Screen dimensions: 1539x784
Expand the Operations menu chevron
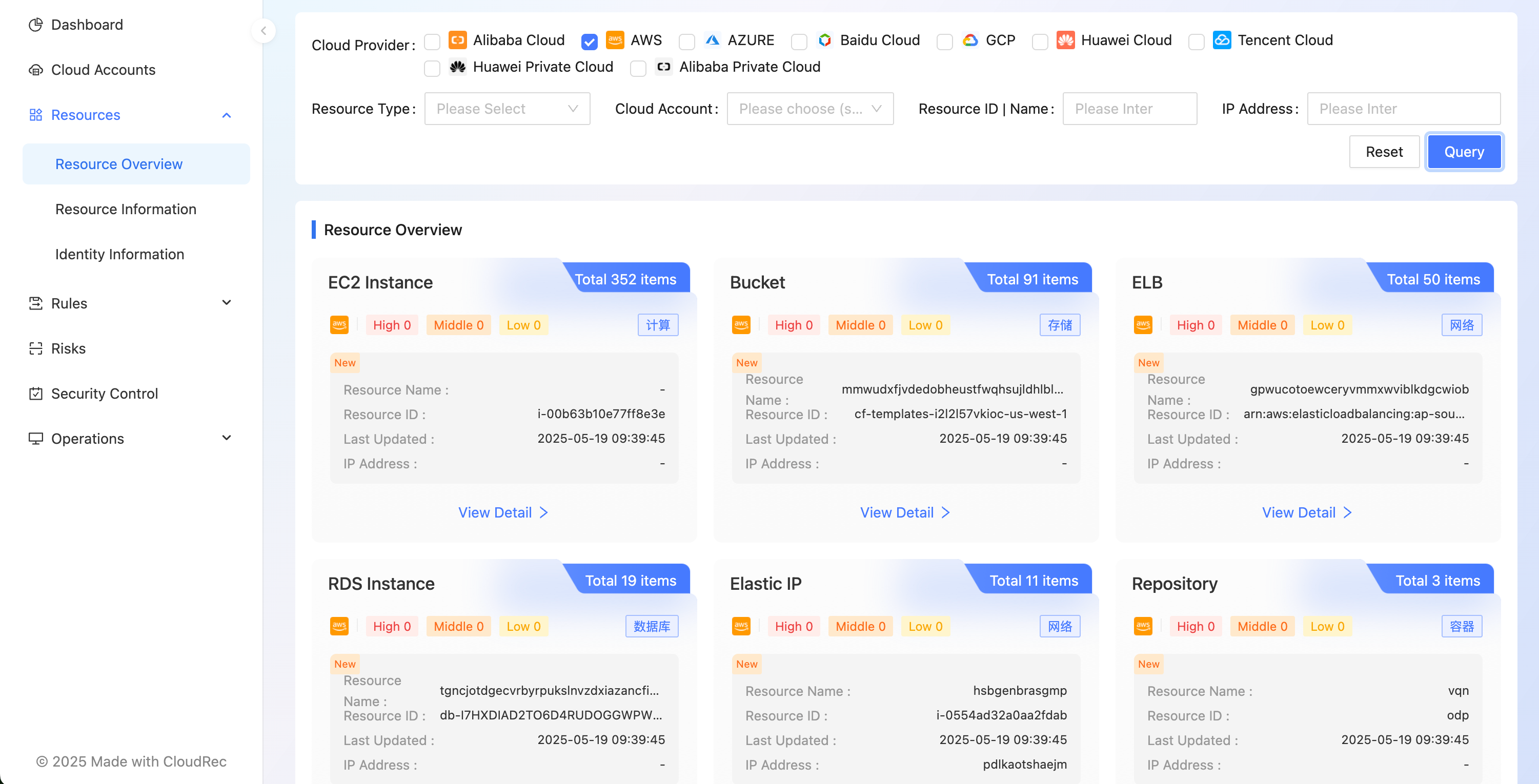point(227,438)
